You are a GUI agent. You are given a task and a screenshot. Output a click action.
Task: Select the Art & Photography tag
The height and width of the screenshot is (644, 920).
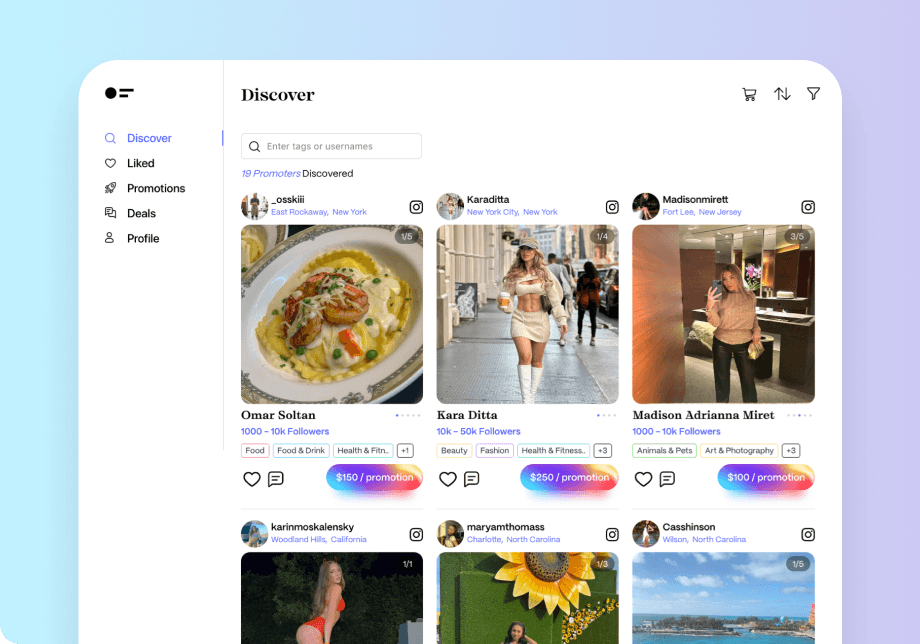click(x=739, y=450)
